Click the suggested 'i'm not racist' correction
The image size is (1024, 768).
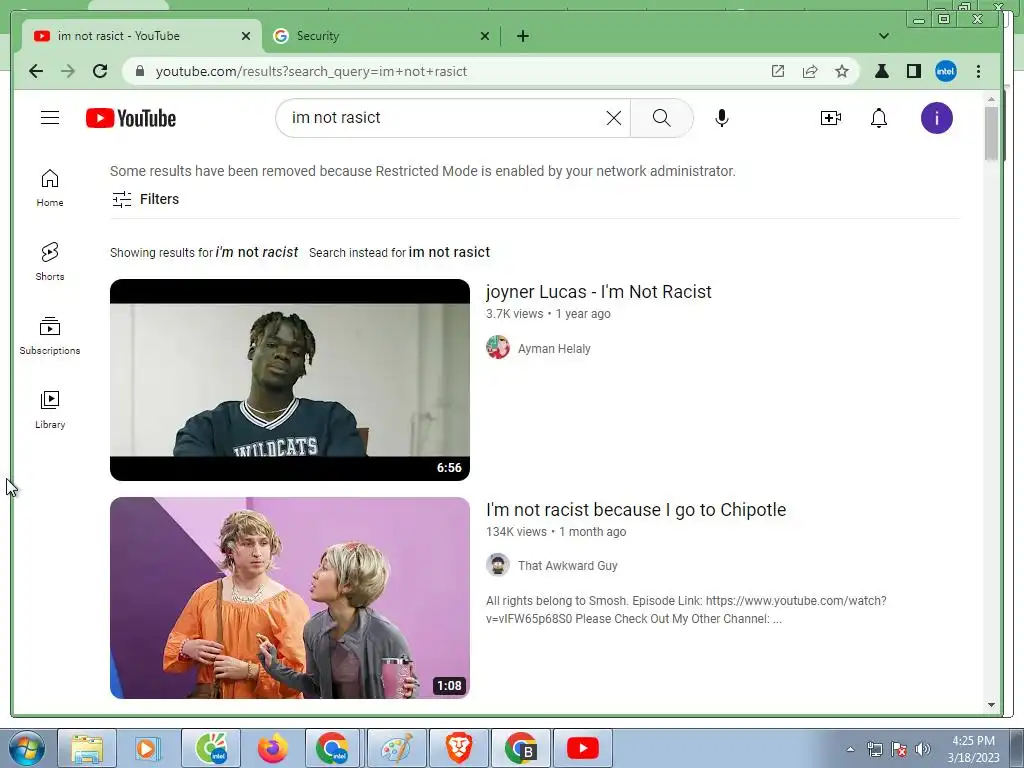[x=257, y=252]
